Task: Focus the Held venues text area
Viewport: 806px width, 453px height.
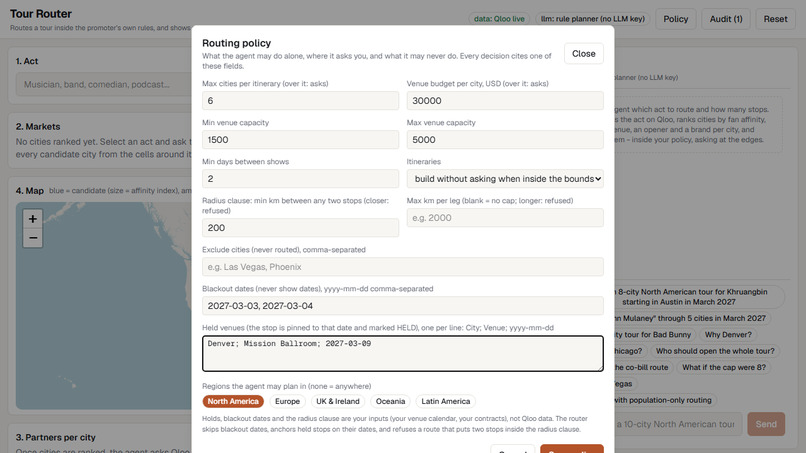Action: 402,353
